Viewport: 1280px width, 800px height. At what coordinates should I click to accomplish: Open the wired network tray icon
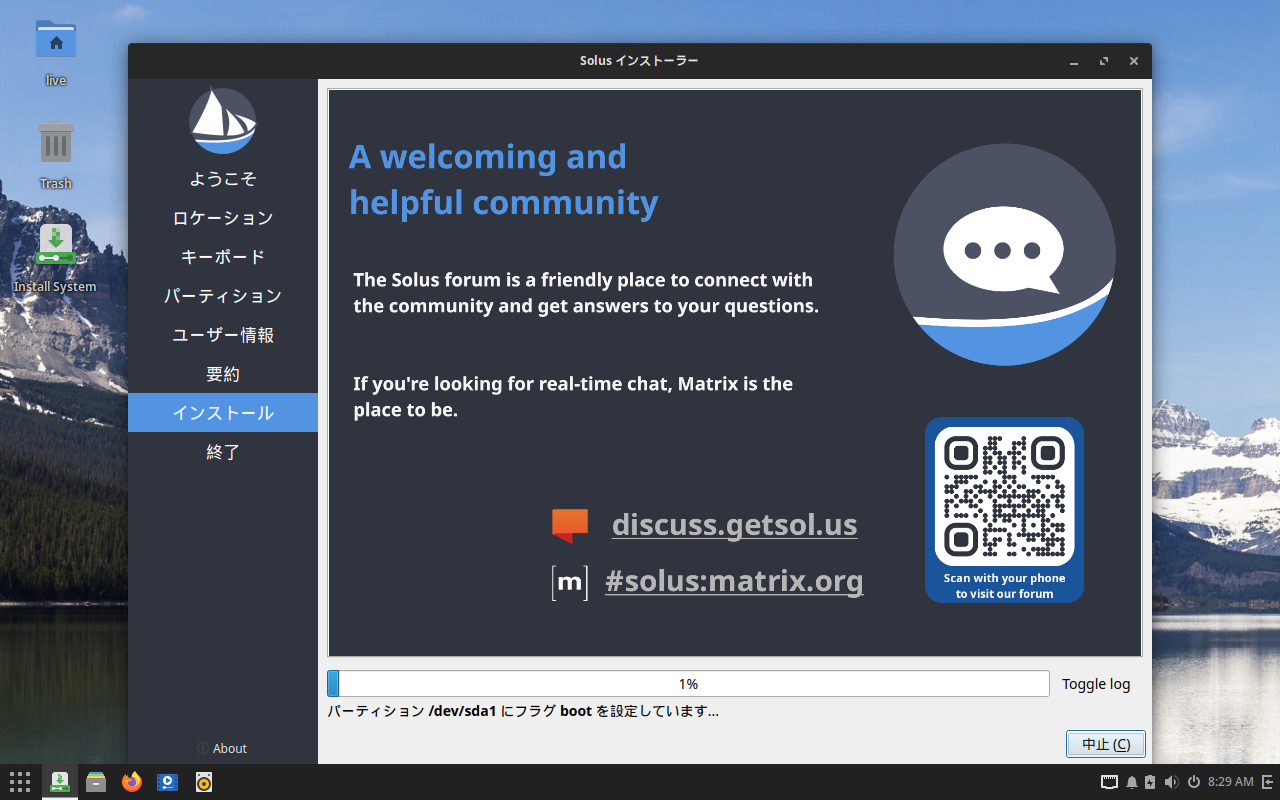pyautogui.click(x=1109, y=782)
